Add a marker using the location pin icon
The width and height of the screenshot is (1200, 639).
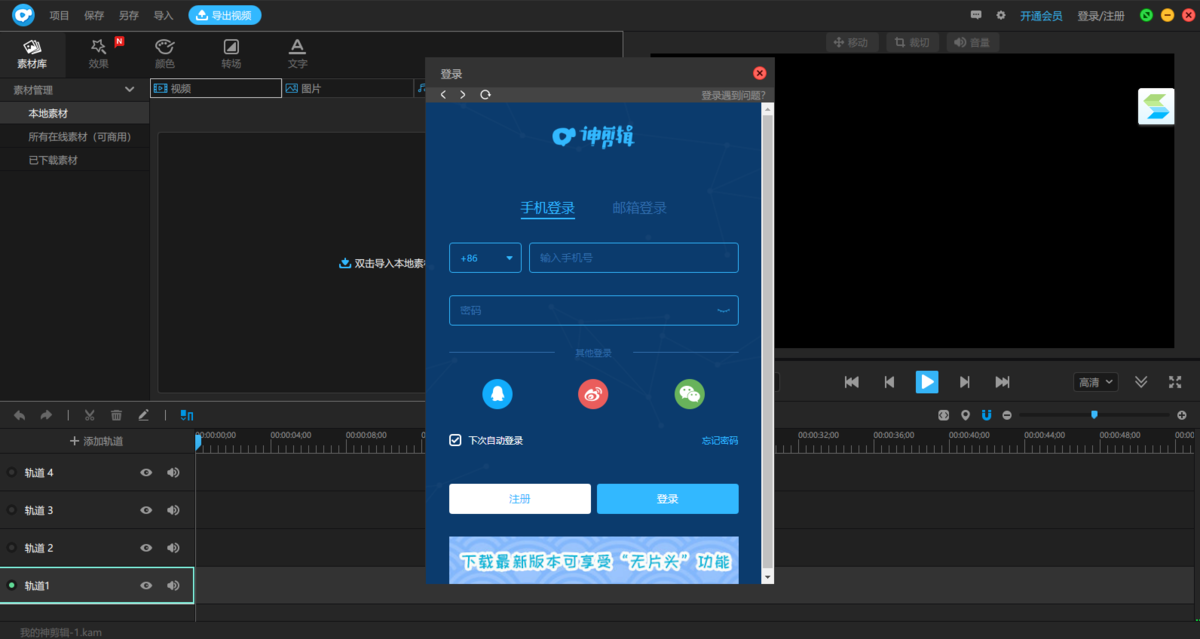964,414
